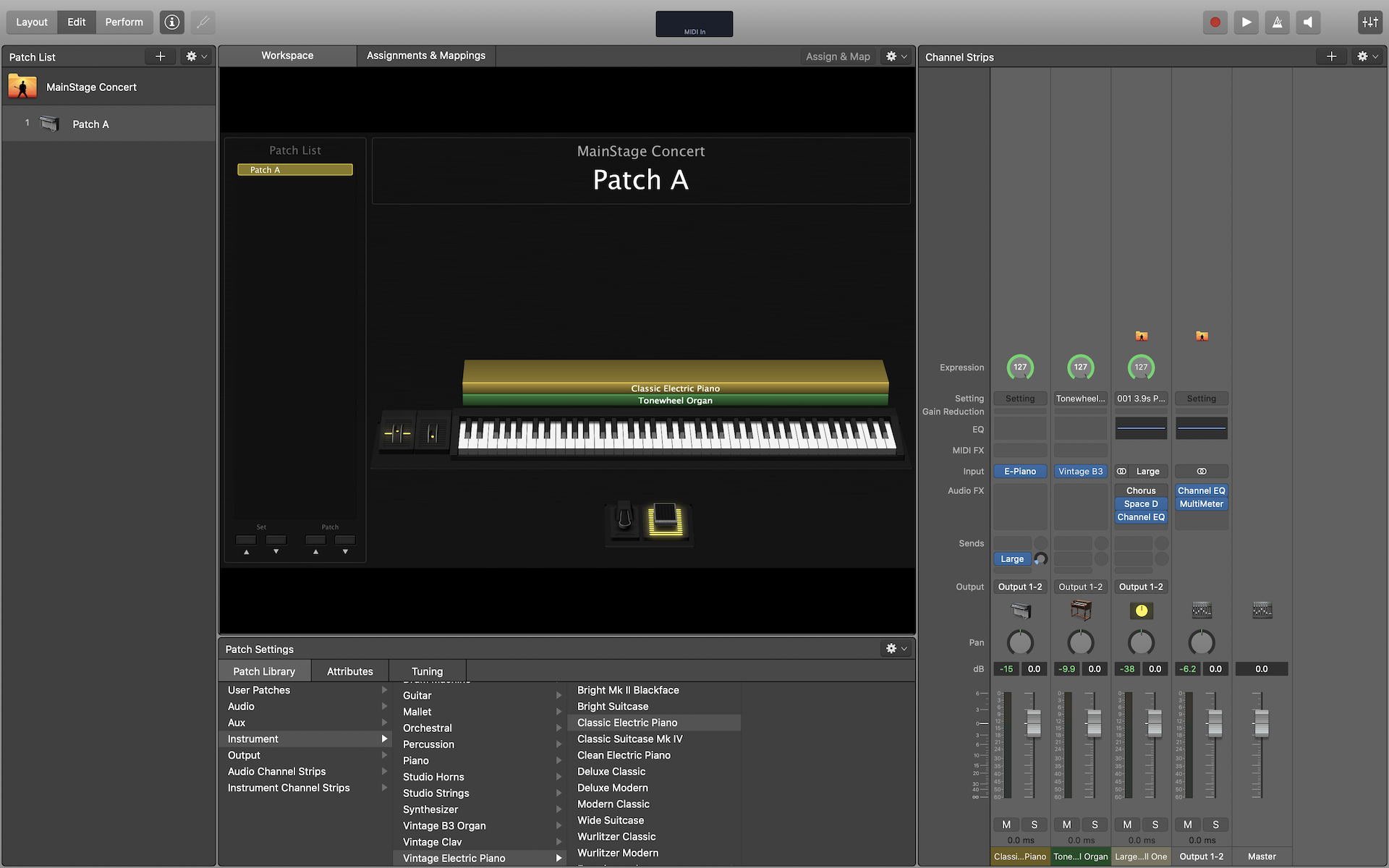This screenshot has height=868, width=1389.
Task: Expand the Instrument submenu arrow
Action: tap(384, 739)
